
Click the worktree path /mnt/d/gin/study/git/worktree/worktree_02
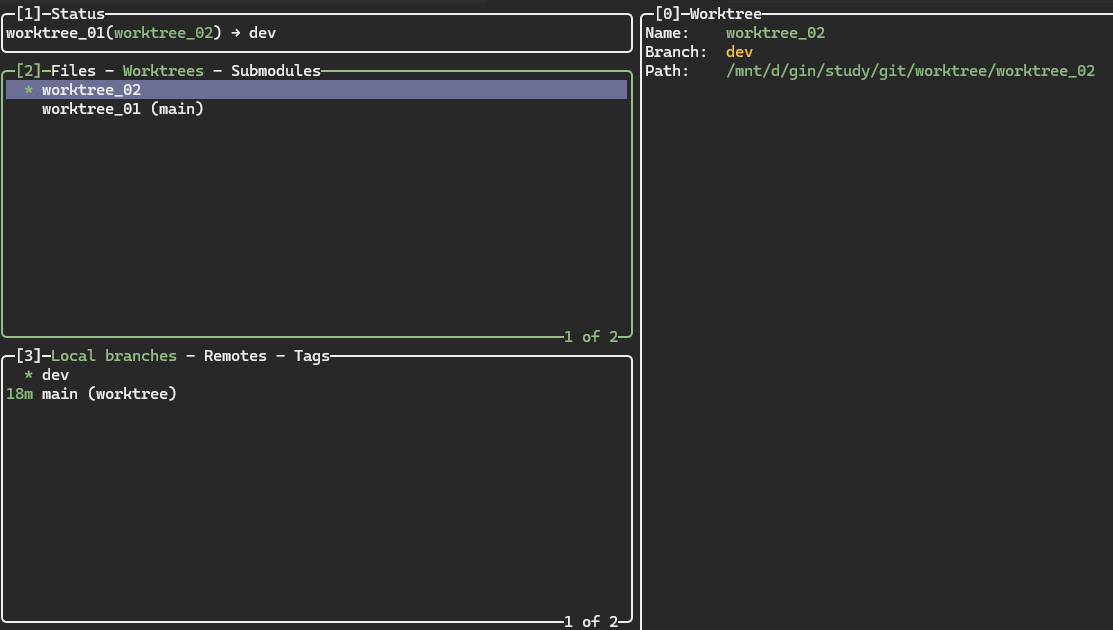(911, 71)
